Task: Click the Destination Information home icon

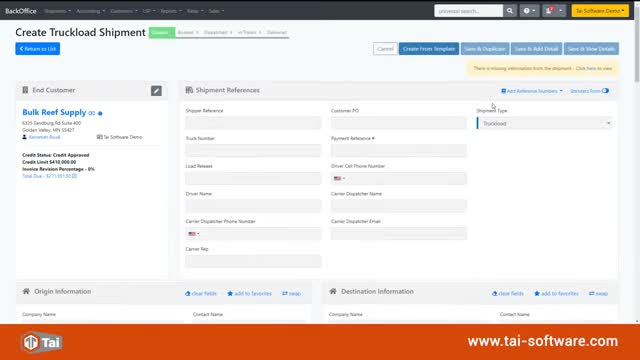Action: click(333, 291)
